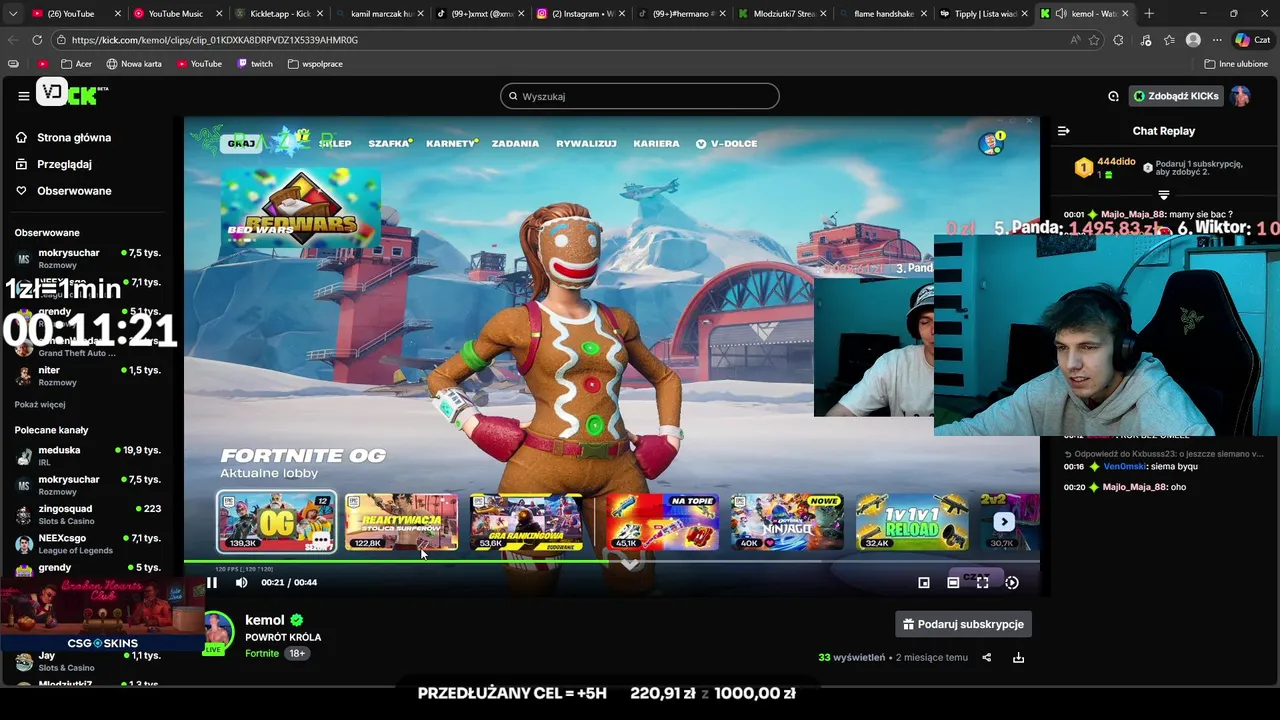Open the Acer bookmark folder
This screenshot has width=1280, height=720.
point(76,64)
